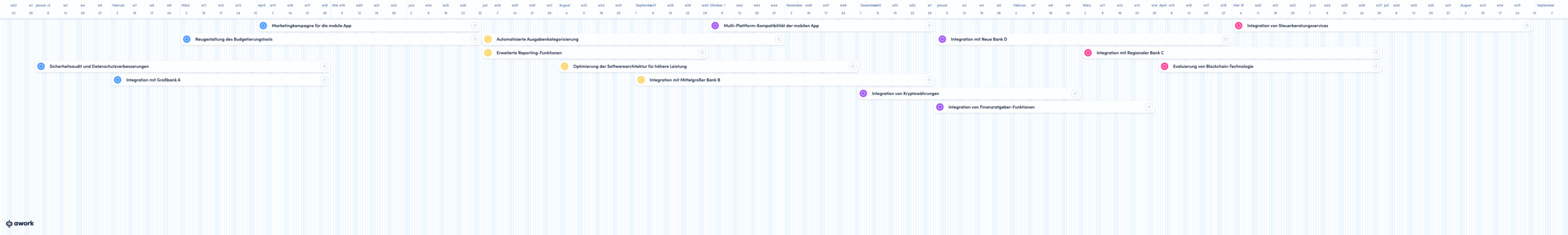Image resolution: width=1568 pixels, height=235 pixels.
Task: Click the purple status circle of Integration von Finanzratgeber-Funktionen
Action: tap(940, 107)
